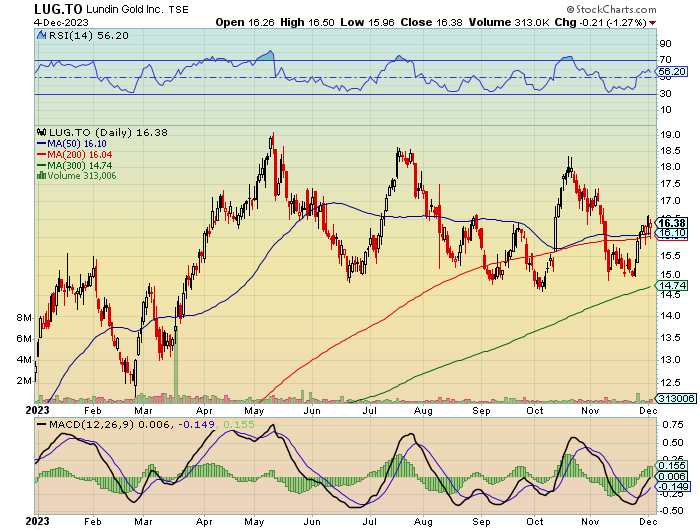Viewport: 700px width, 530px height.
Task: Click the 2023 label under price chart
Action: 37,410
